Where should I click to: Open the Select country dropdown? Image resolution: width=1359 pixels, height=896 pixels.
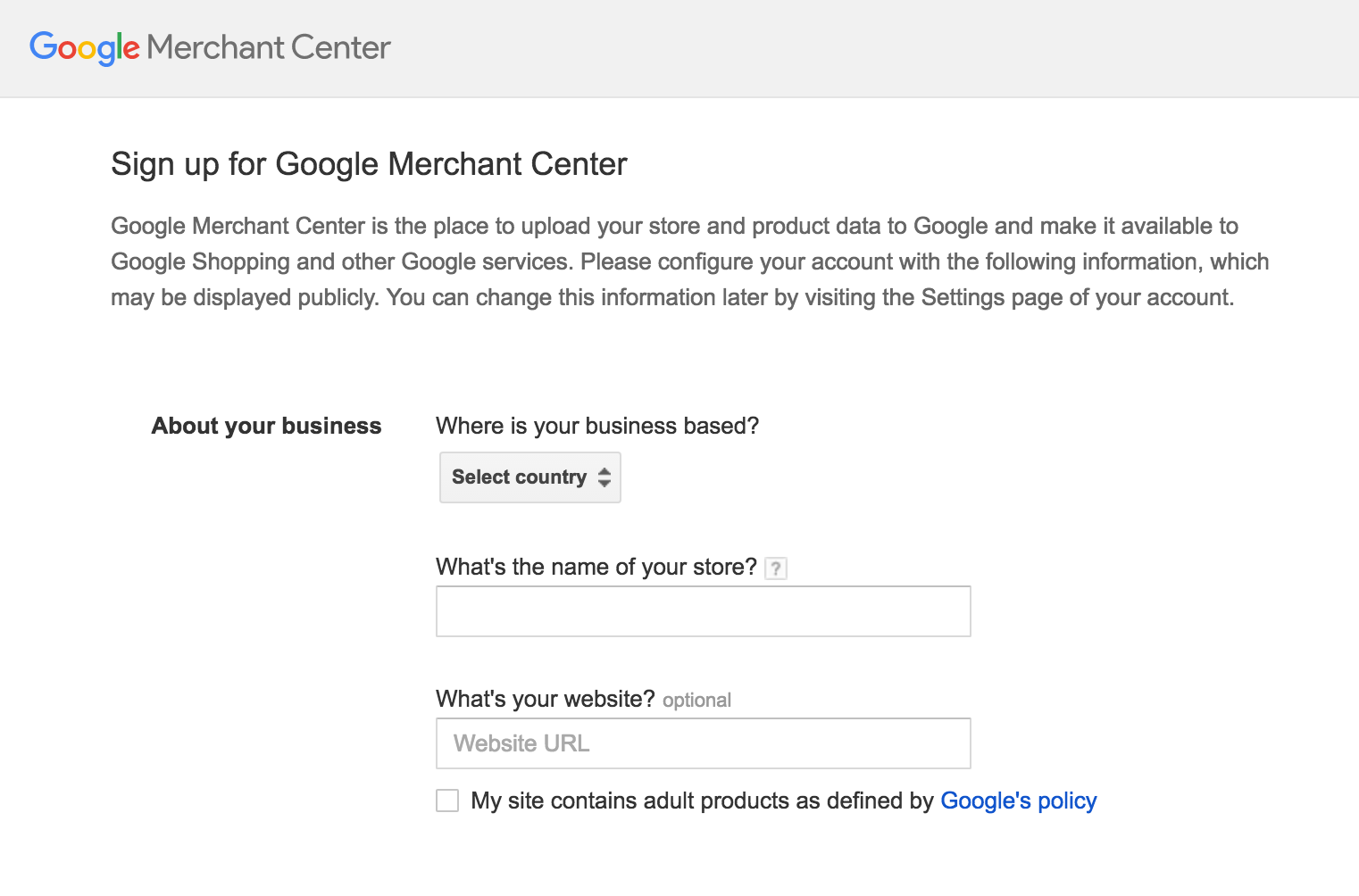pyautogui.click(x=530, y=477)
